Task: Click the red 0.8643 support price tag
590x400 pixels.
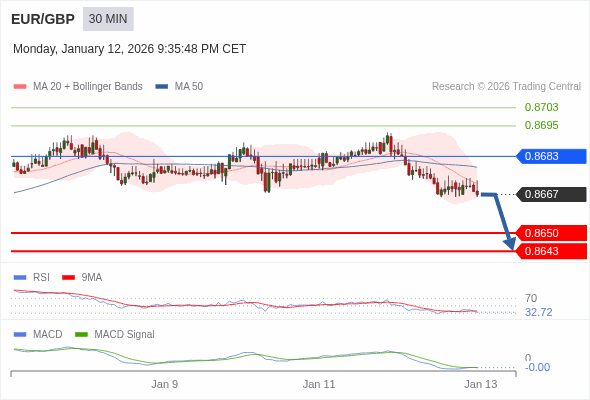Action: click(551, 251)
